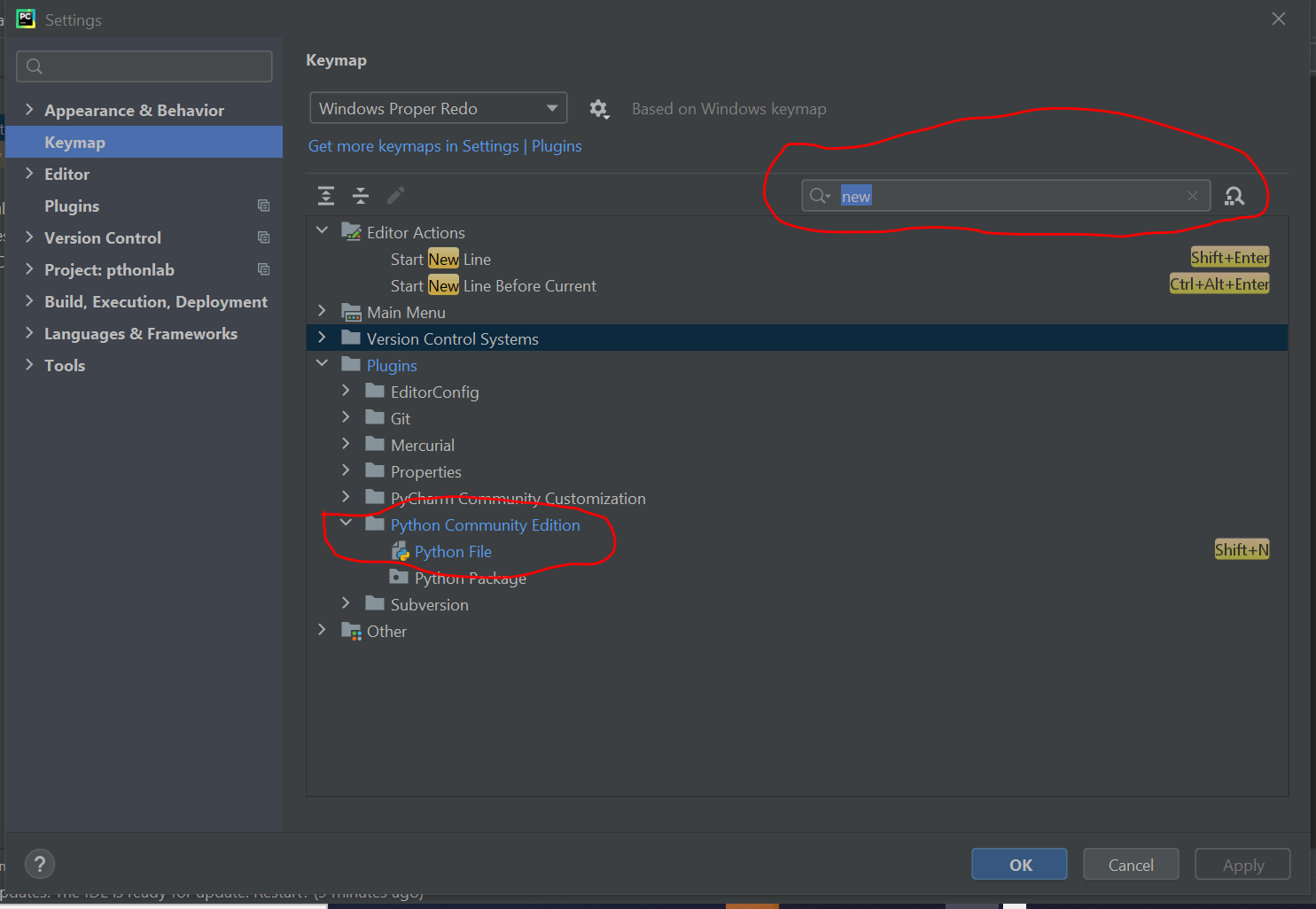Expand the Mercurial folder
The width and height of the screenshot is (1316, 909).
click(x=347, y=444)
